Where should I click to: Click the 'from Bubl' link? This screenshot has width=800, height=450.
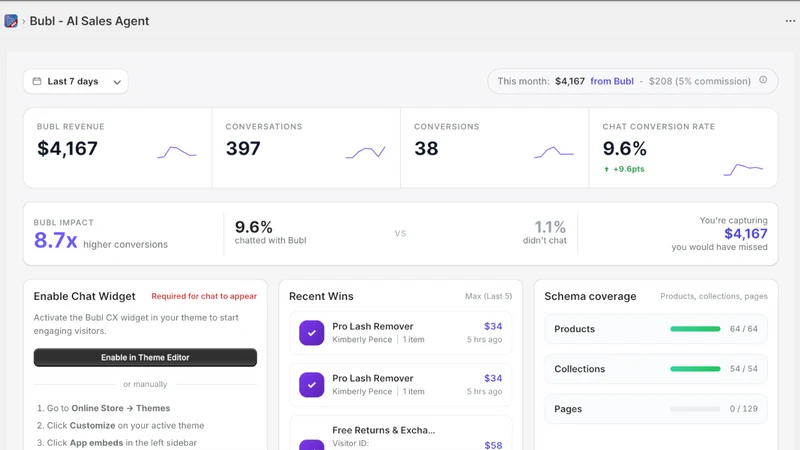[x=612, y=81]
